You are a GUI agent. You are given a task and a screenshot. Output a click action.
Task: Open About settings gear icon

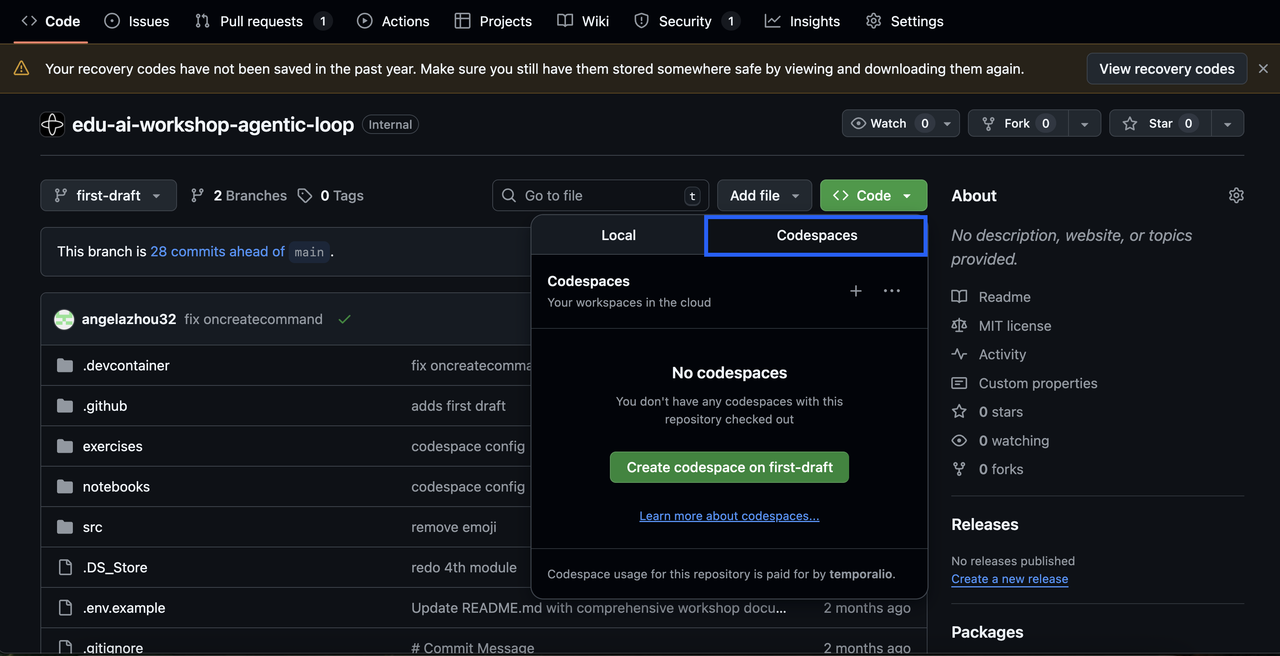coord(1236,195)
